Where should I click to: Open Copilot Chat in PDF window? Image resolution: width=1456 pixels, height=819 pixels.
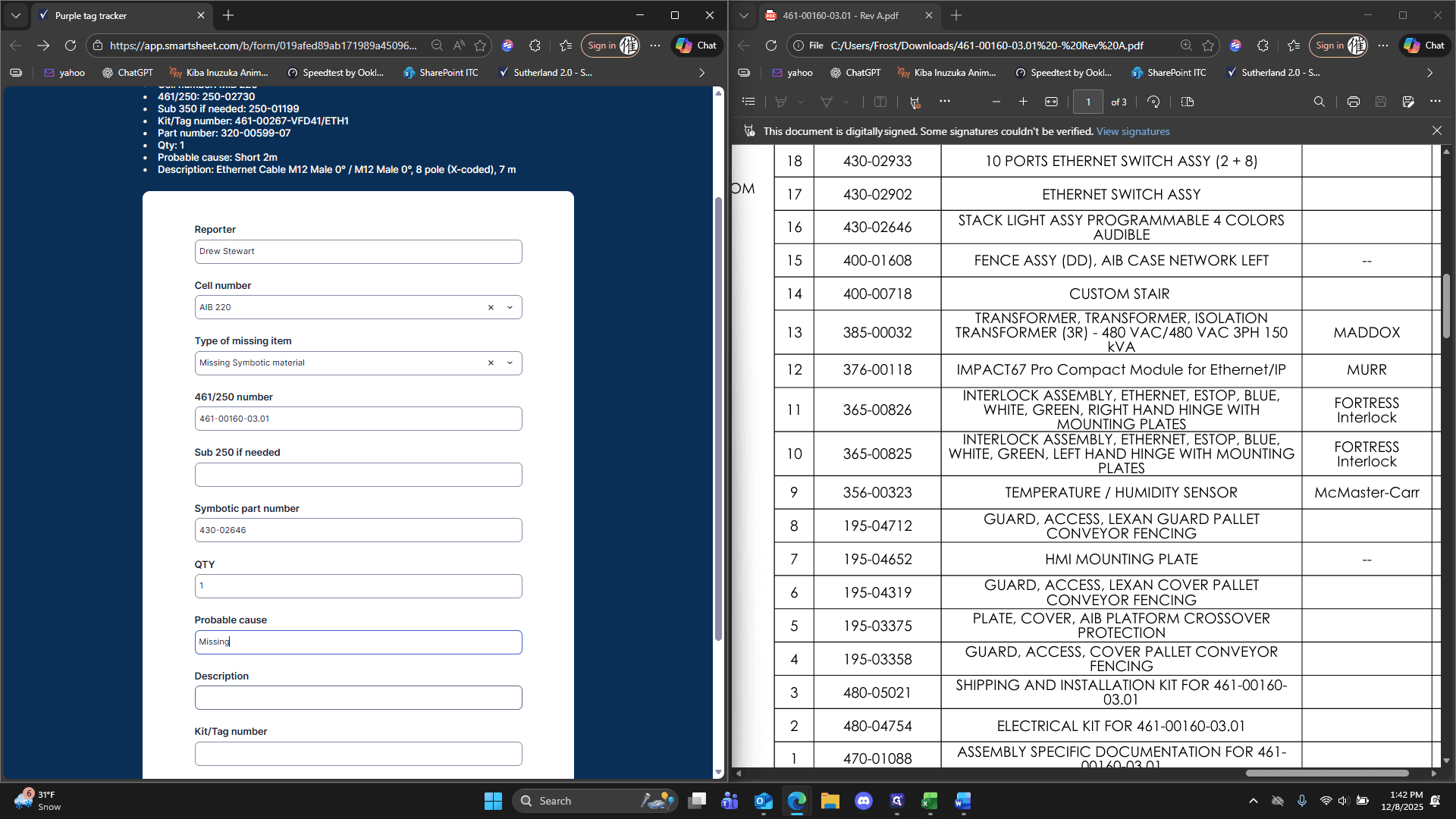[x=1424, y=45]
